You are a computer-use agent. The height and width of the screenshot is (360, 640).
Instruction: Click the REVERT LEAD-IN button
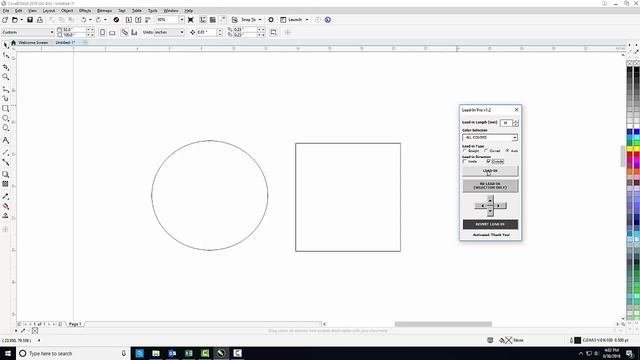coord(490,224)
